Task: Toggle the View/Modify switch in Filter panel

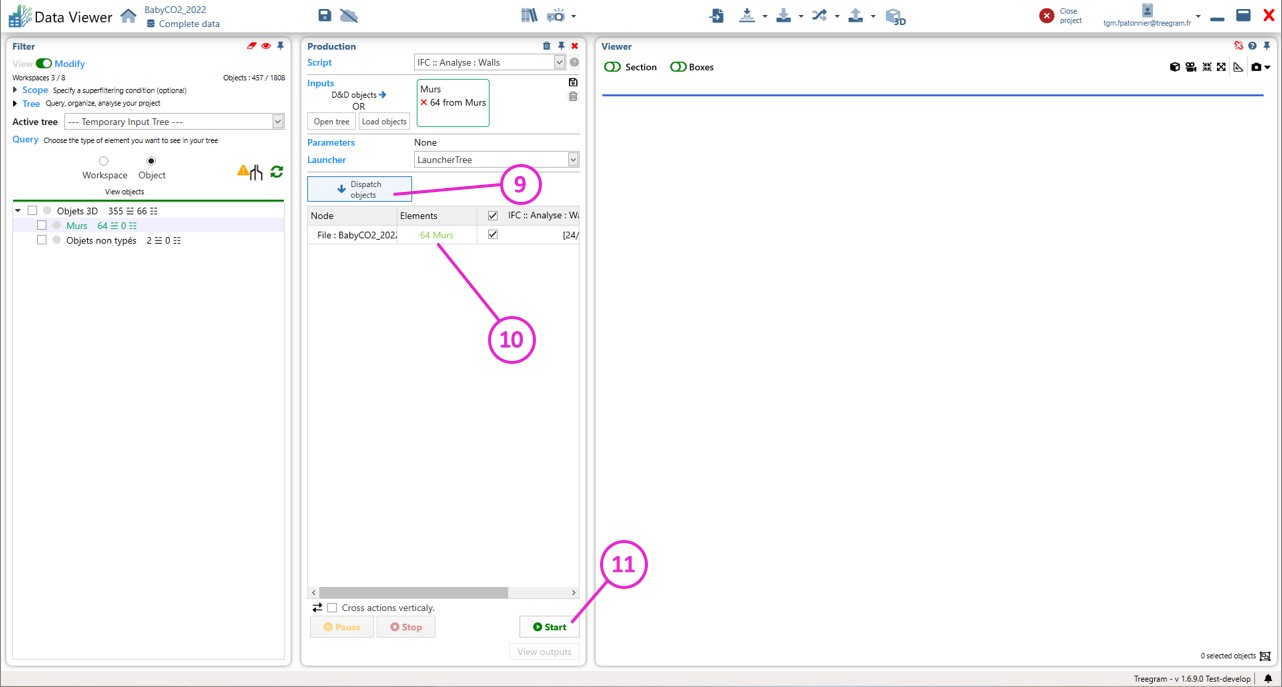Action: click(43, 63)
